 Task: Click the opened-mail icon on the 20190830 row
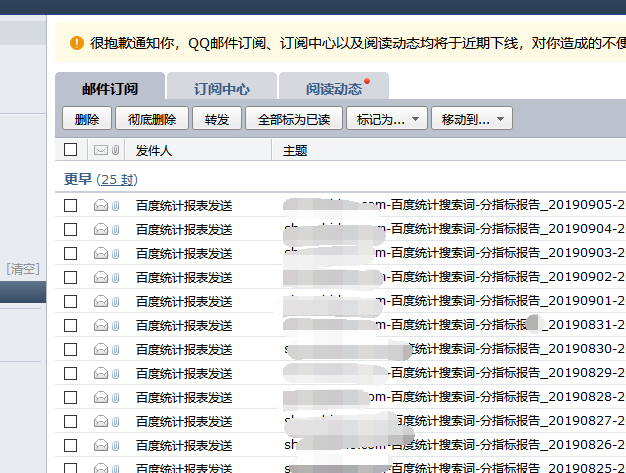coord(101,350)
